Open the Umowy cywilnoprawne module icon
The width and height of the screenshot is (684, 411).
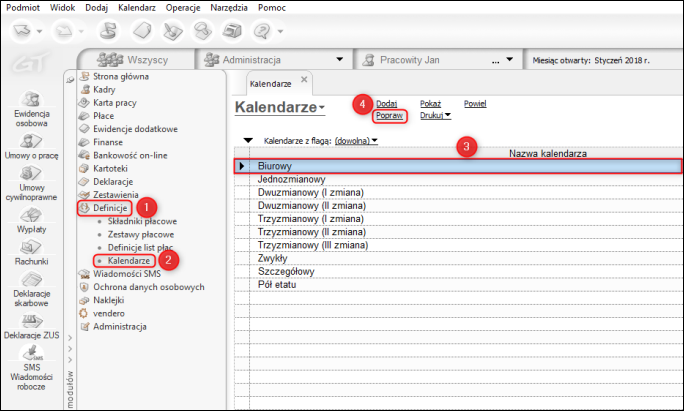(31, 173)
